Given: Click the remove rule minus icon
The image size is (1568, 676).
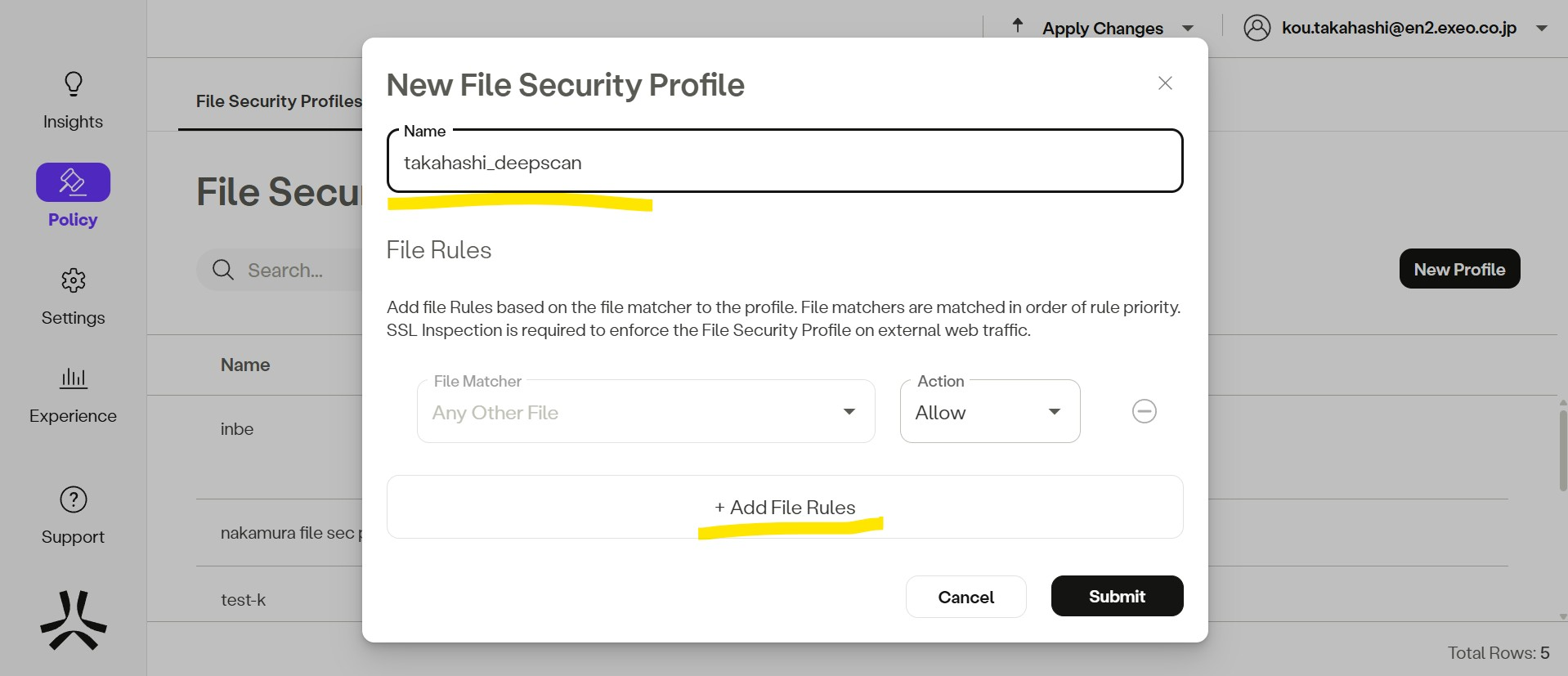Looking at the screenshot, I should coord(1144,411).
